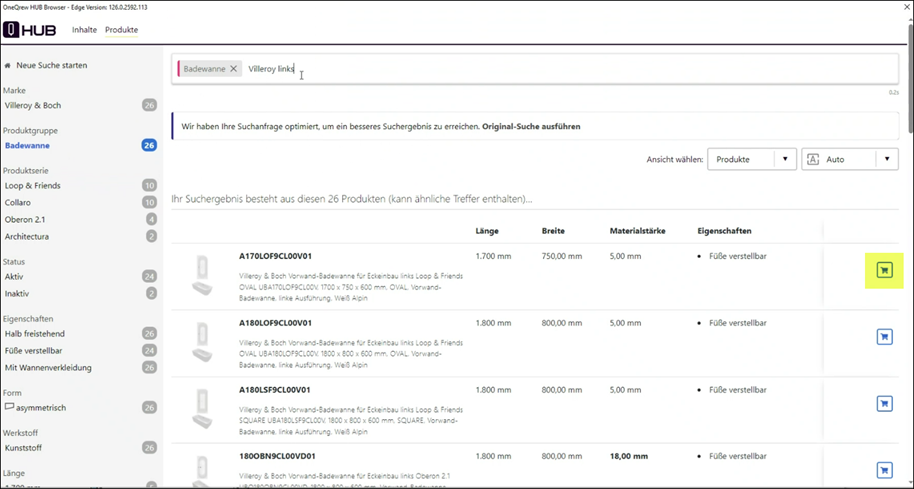The image size is (914, 489).
Task: Click the 750,00 mm width value
Action: (562, 256)
